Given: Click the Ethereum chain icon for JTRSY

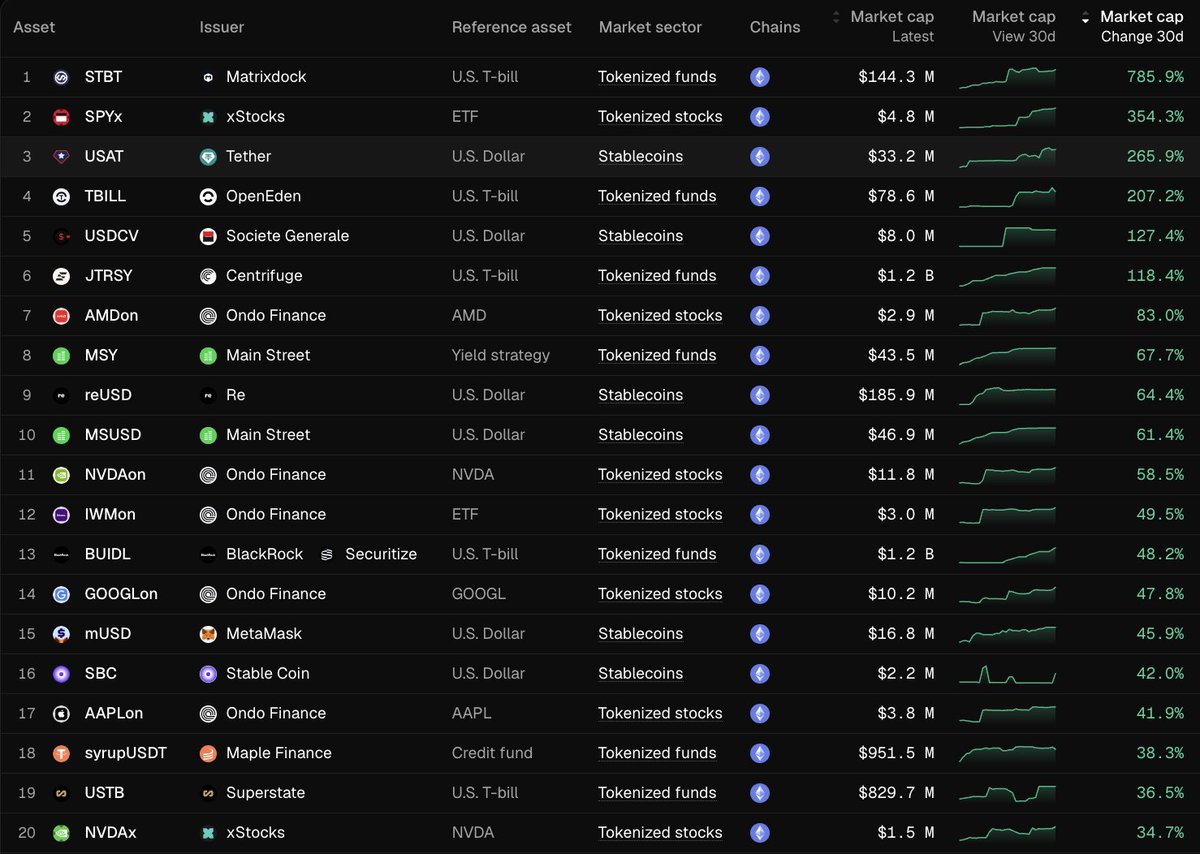Looking at the screenshot, I should [x=760, y=276].
